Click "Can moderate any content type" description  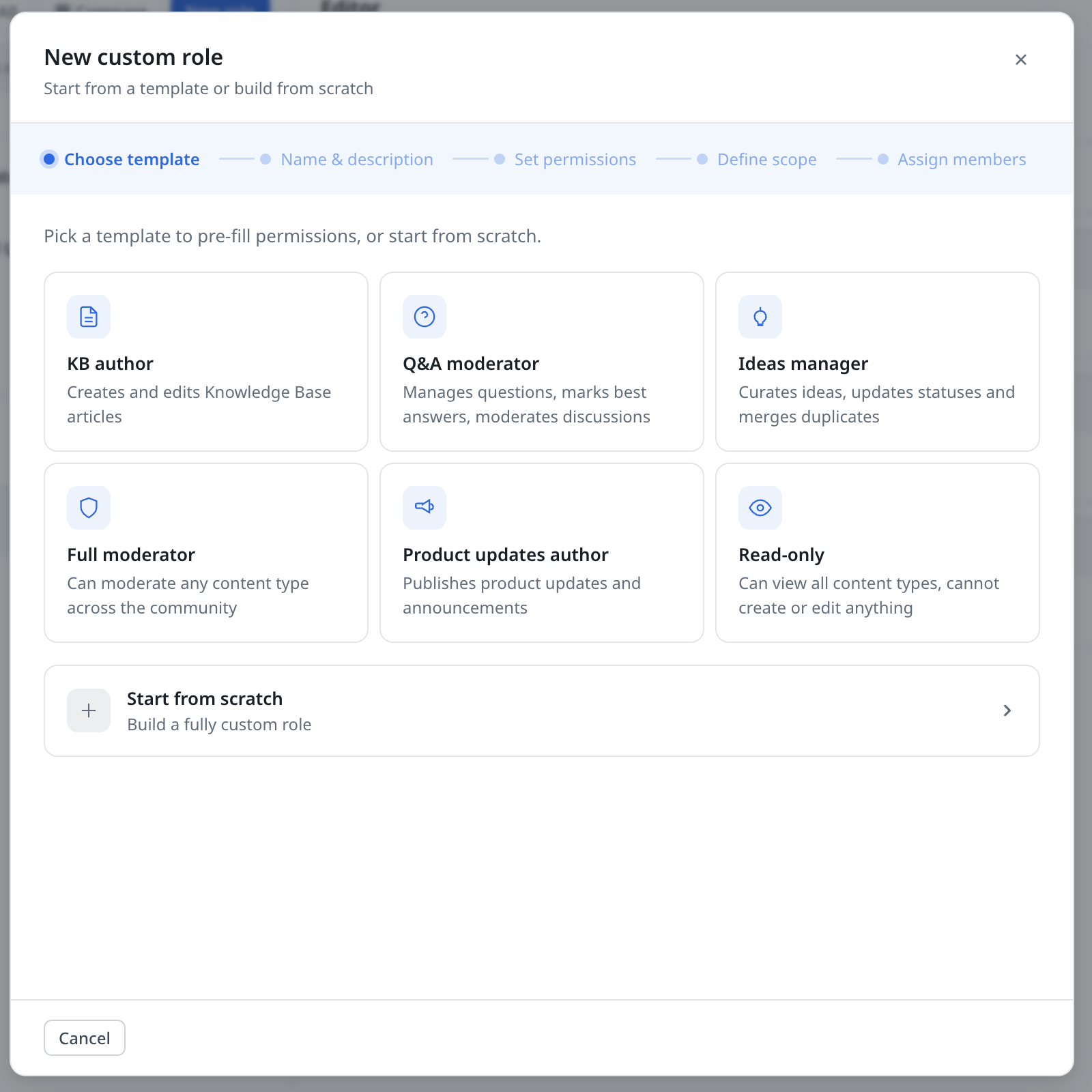click(x=188, y=596)
